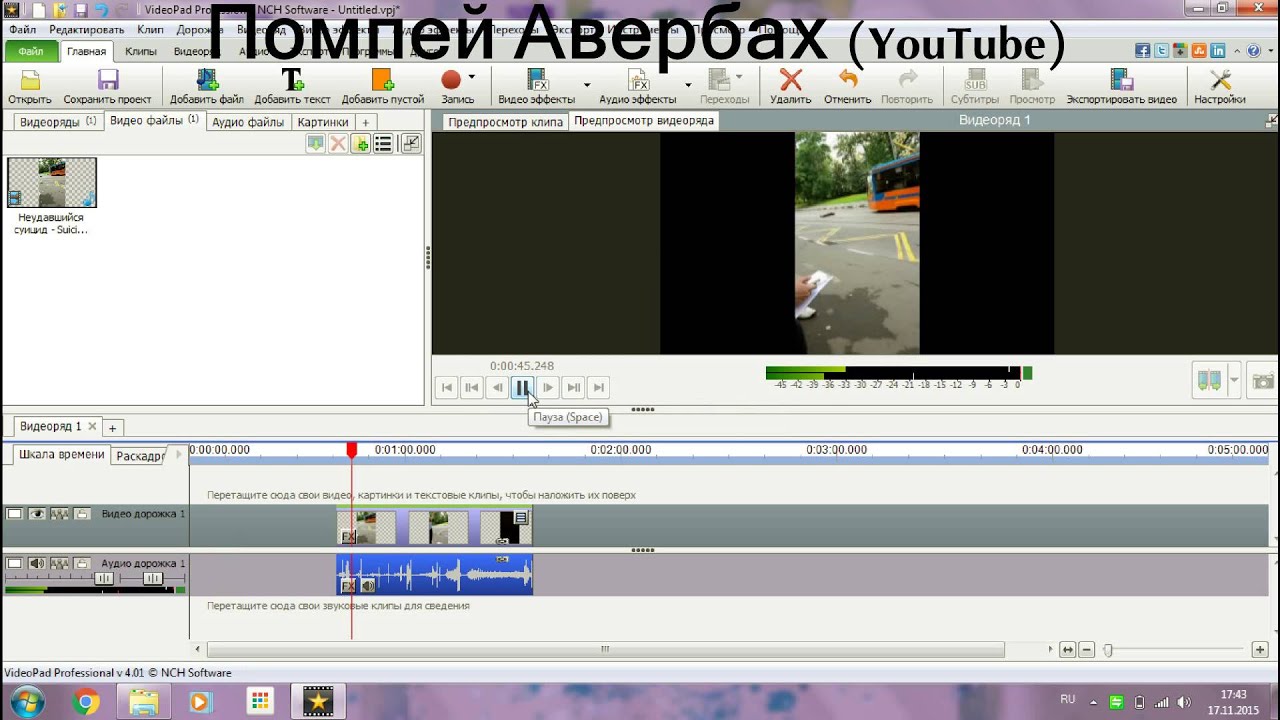This screenshot has height=720, width=1280.
Task: Switch to Аудио файлы bin tab
Action: point(248,122)
